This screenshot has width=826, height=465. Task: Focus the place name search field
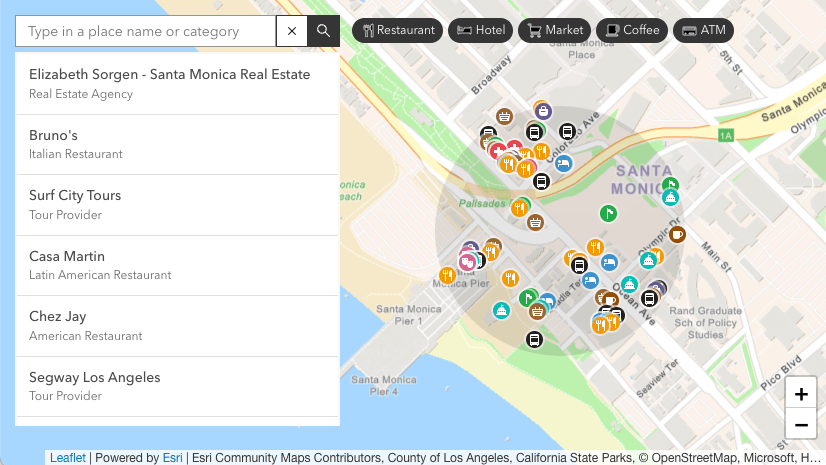point(146,31)
